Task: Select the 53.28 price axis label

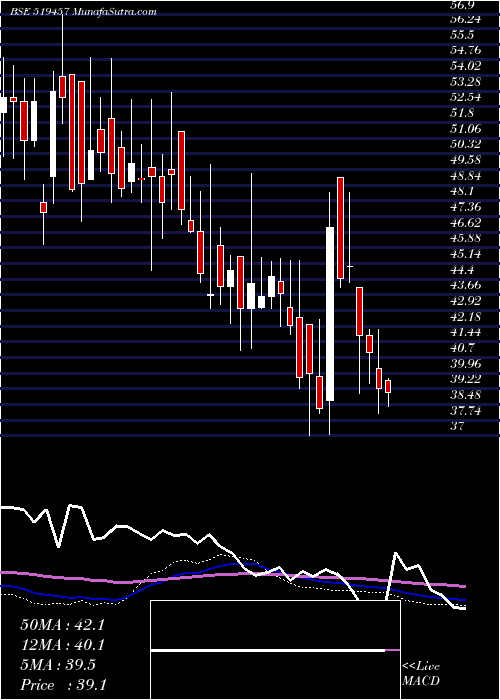Action: click(467, 82)
